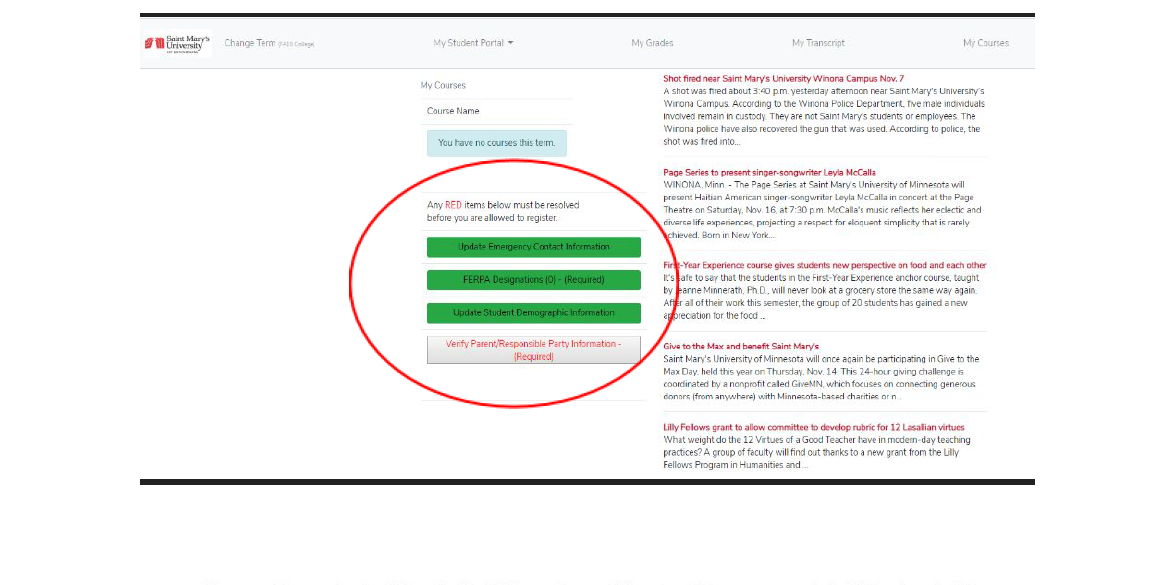Click the Saint Mary's University logo
Image resolution: width=1168 pixels, height=585 pixels.
(x=177, y=44)
